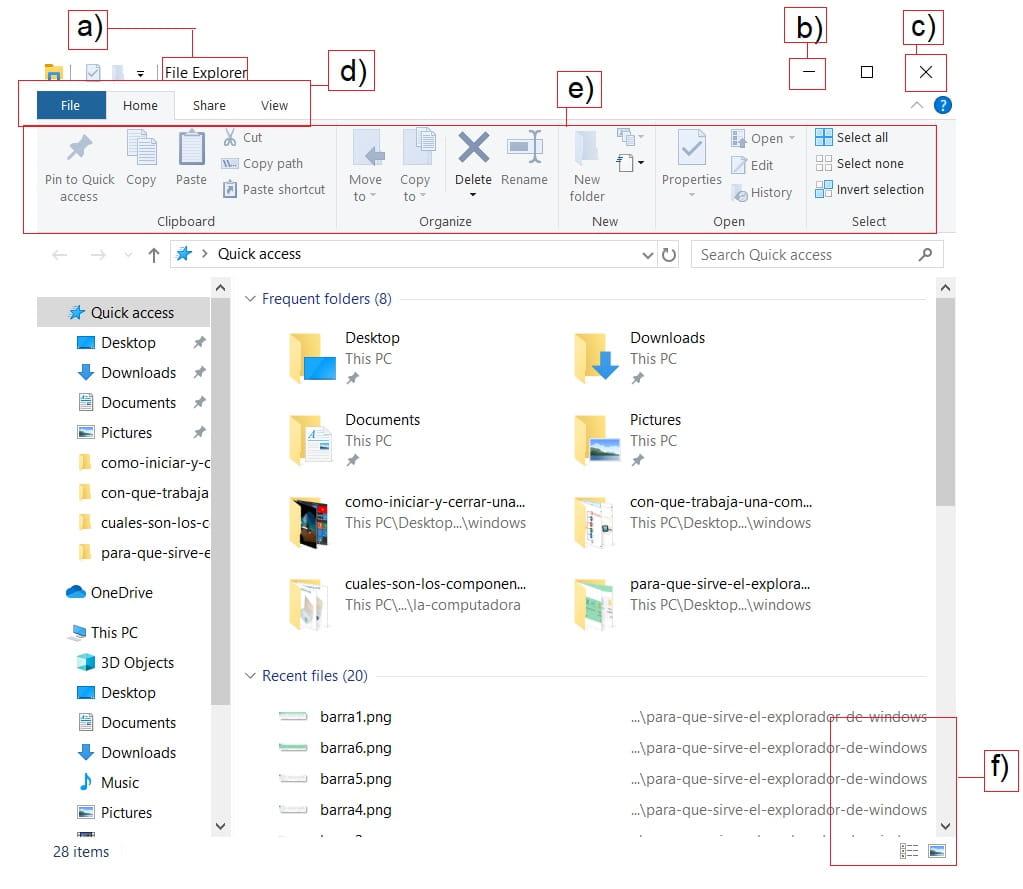1023x889 pixels.
Task: Select barra6.png in Recent files
Action: [x=356, y=748]
